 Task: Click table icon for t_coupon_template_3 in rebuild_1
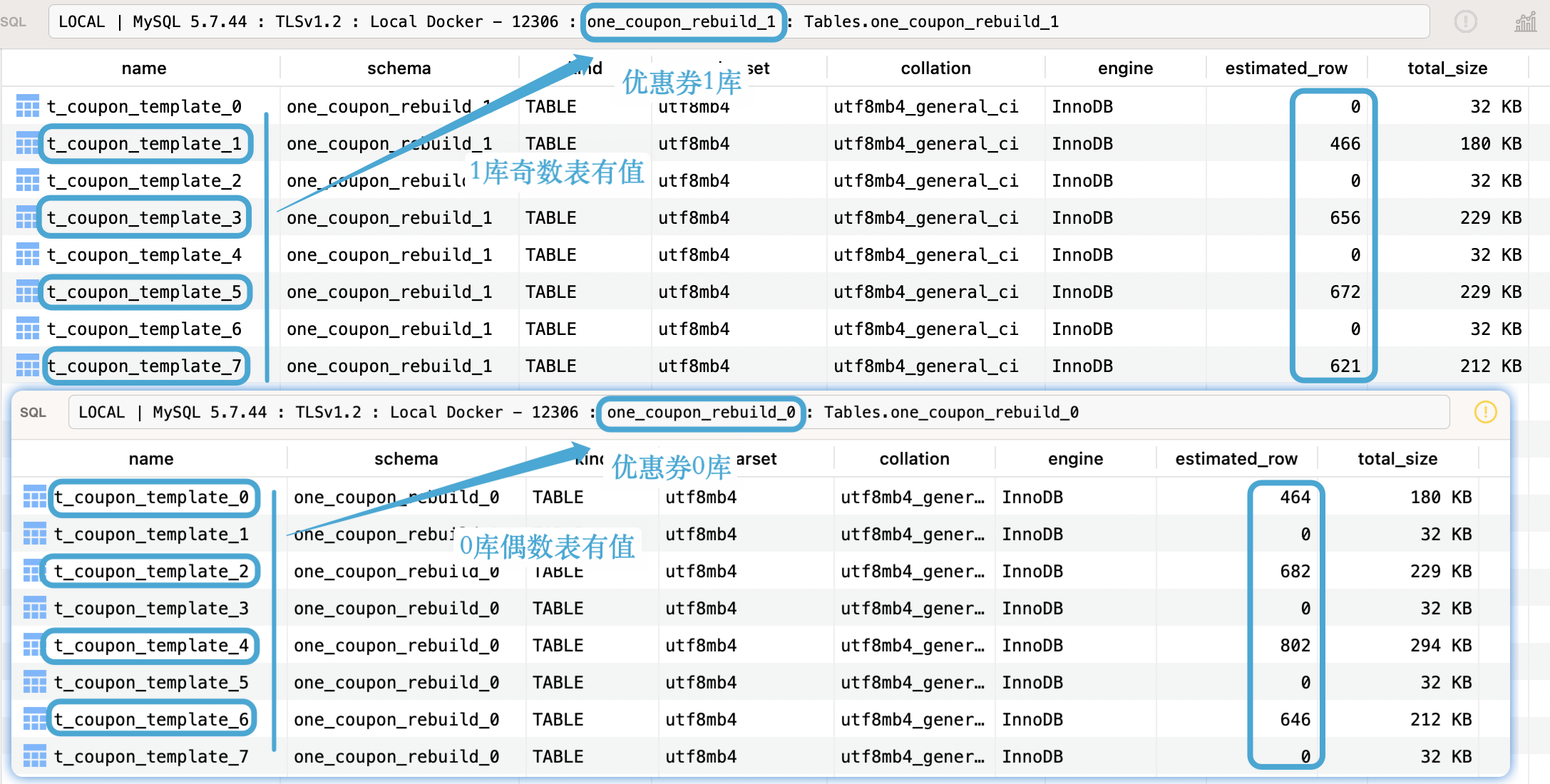tap(28, 218)
